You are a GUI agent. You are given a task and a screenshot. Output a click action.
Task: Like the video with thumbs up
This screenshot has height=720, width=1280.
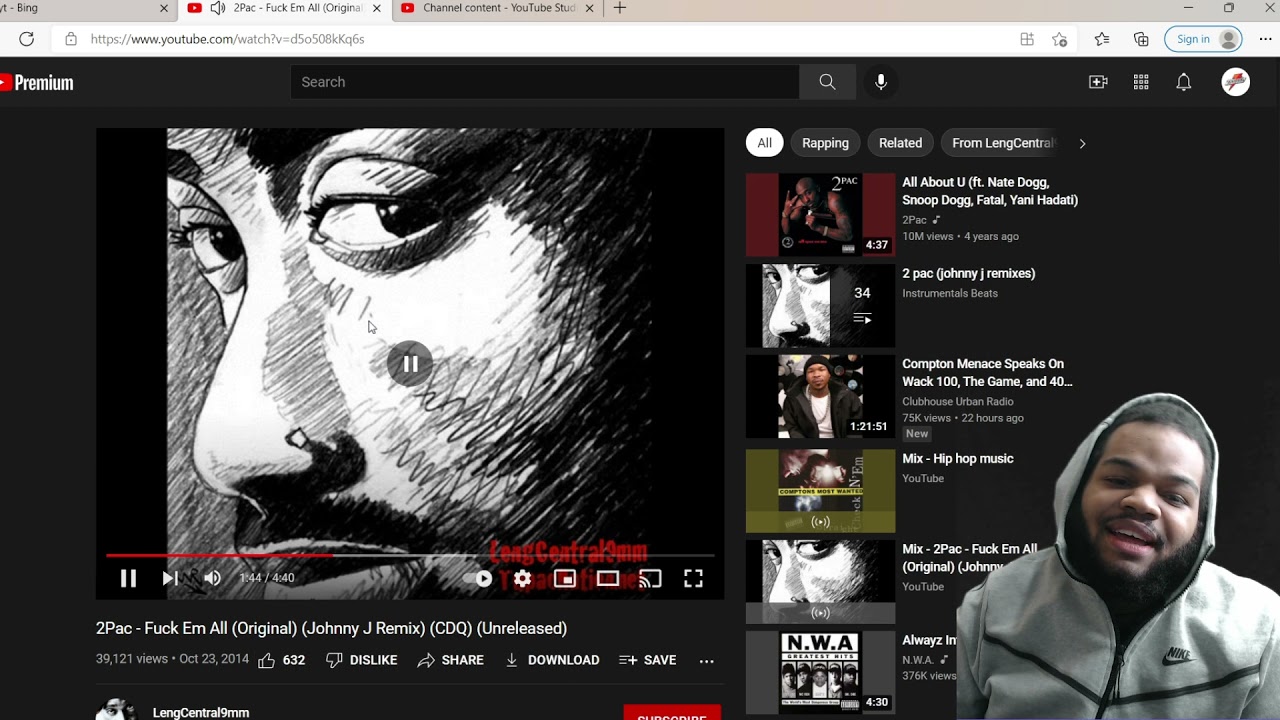(281, 660)
